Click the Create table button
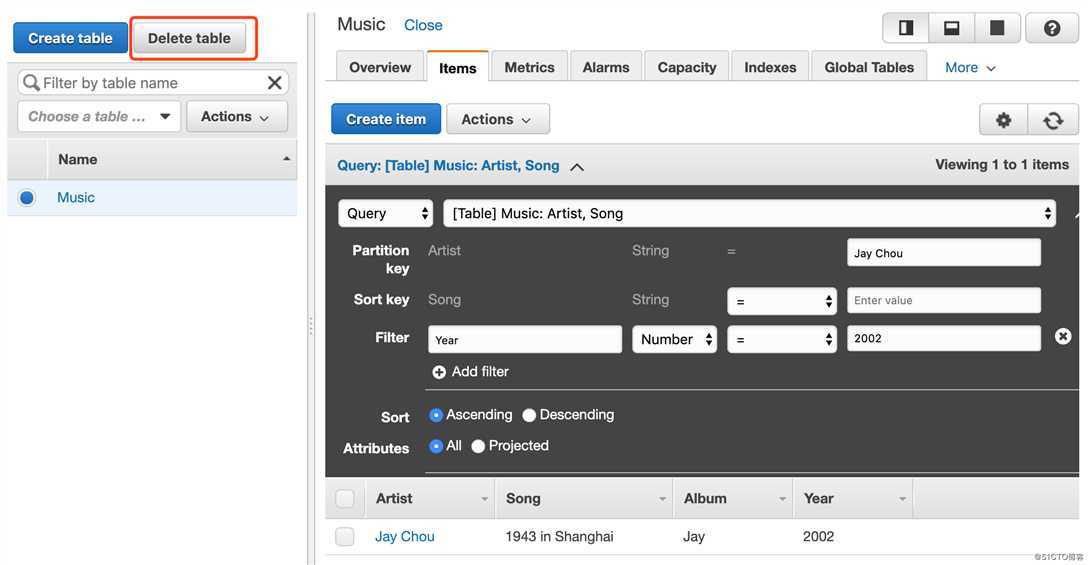Image resolution: width=1088 pixels, height=565 pixels. click(70, 38)
